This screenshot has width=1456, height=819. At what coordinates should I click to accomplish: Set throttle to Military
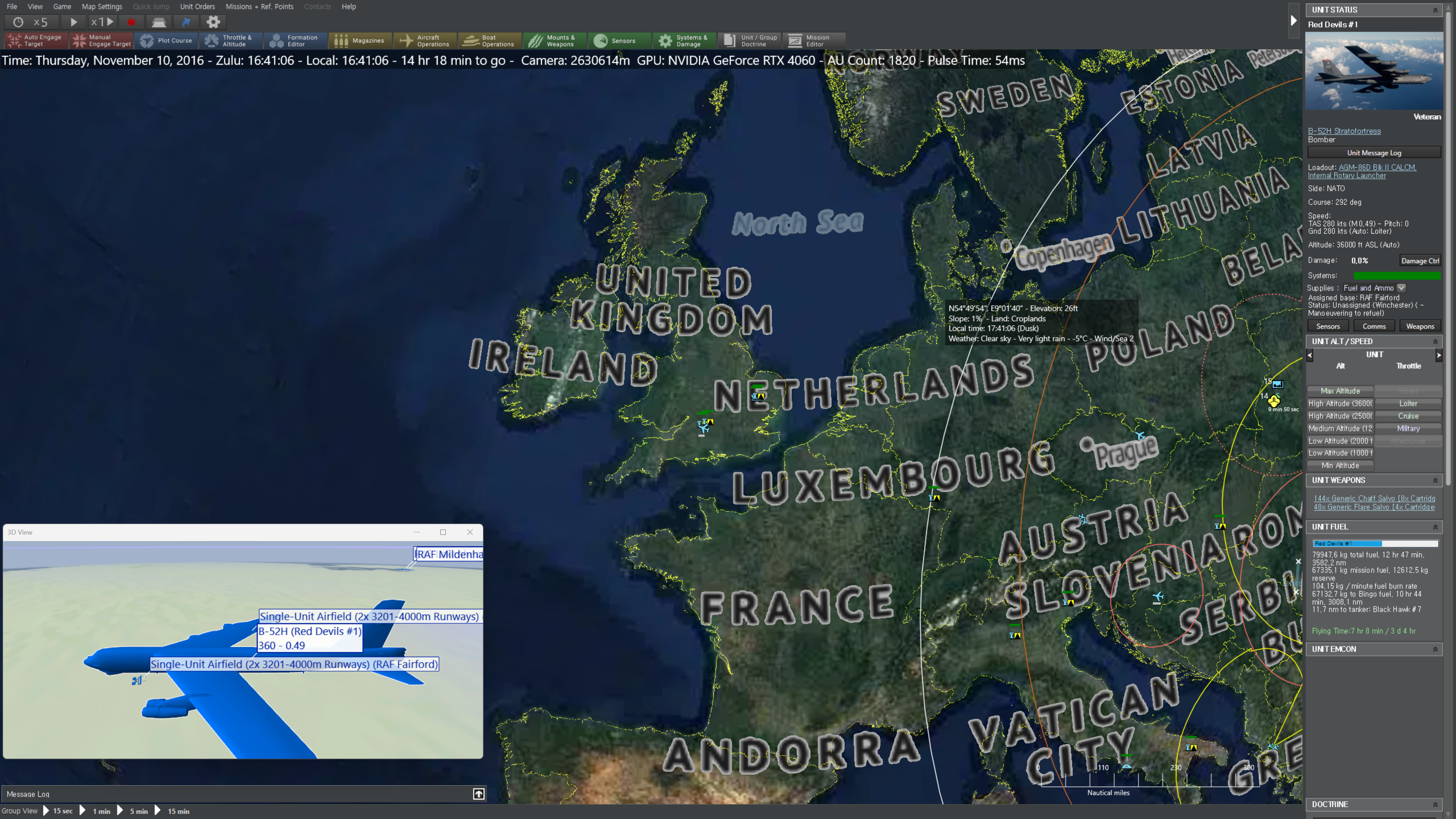(x=1408, y=428)
